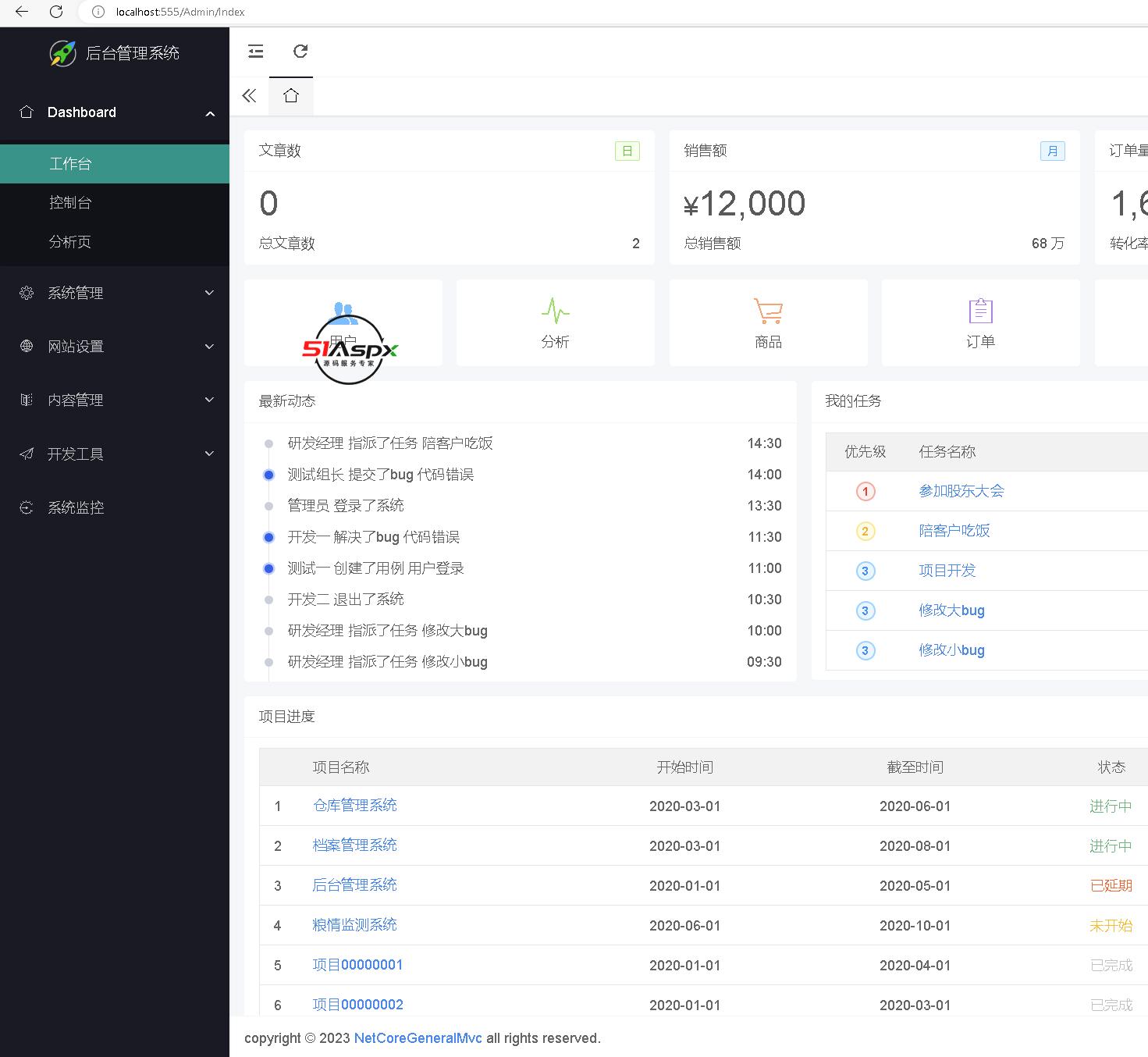Open the 系统监控 menu item
Screen dimensions: 1148x1057
pyautogui.click(x=76, y=507)
